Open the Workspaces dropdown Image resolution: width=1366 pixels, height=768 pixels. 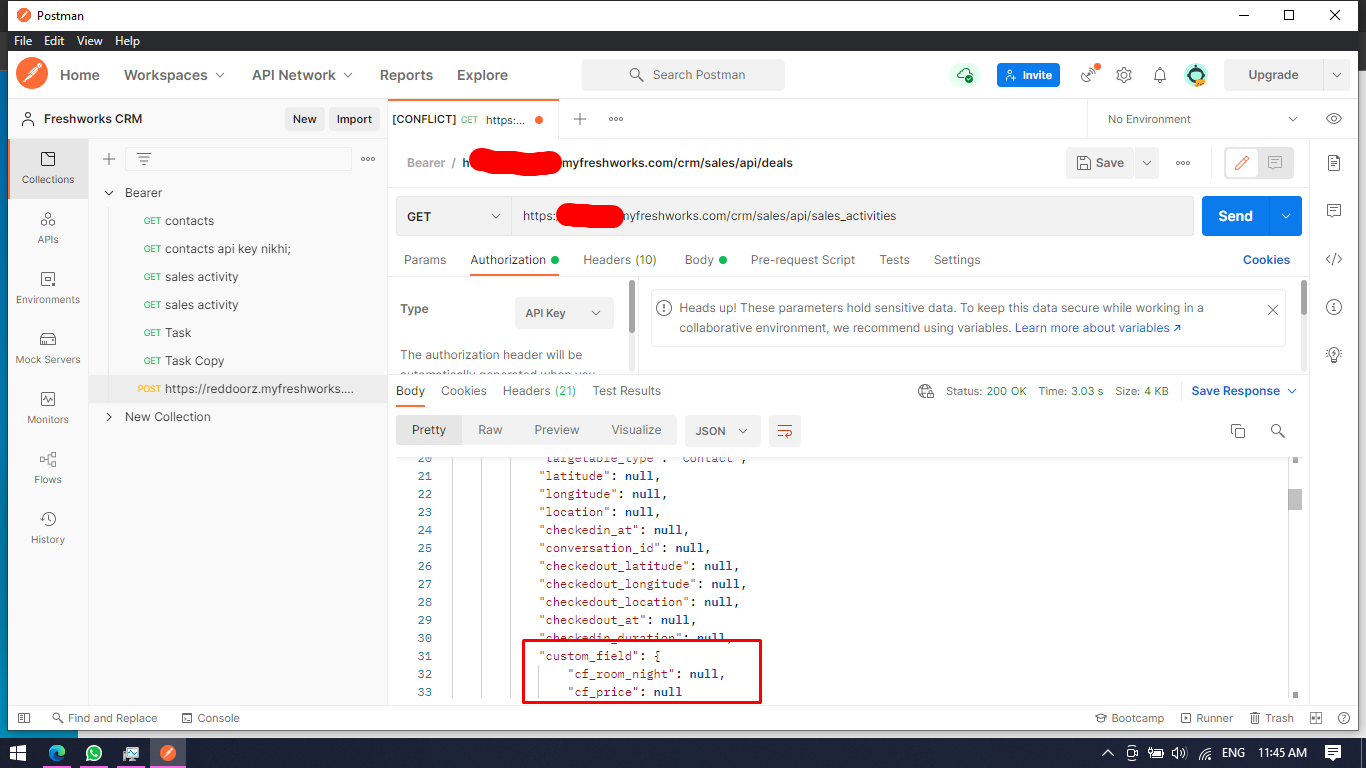[175, 75]
